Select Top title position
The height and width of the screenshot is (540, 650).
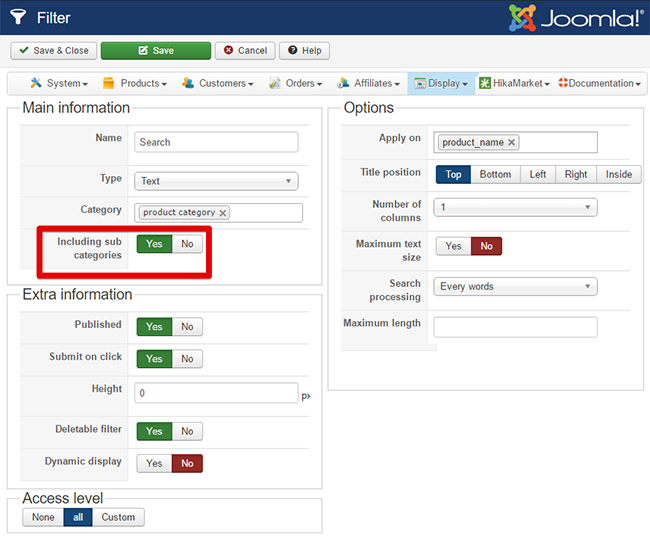click(x=454, y=174)
